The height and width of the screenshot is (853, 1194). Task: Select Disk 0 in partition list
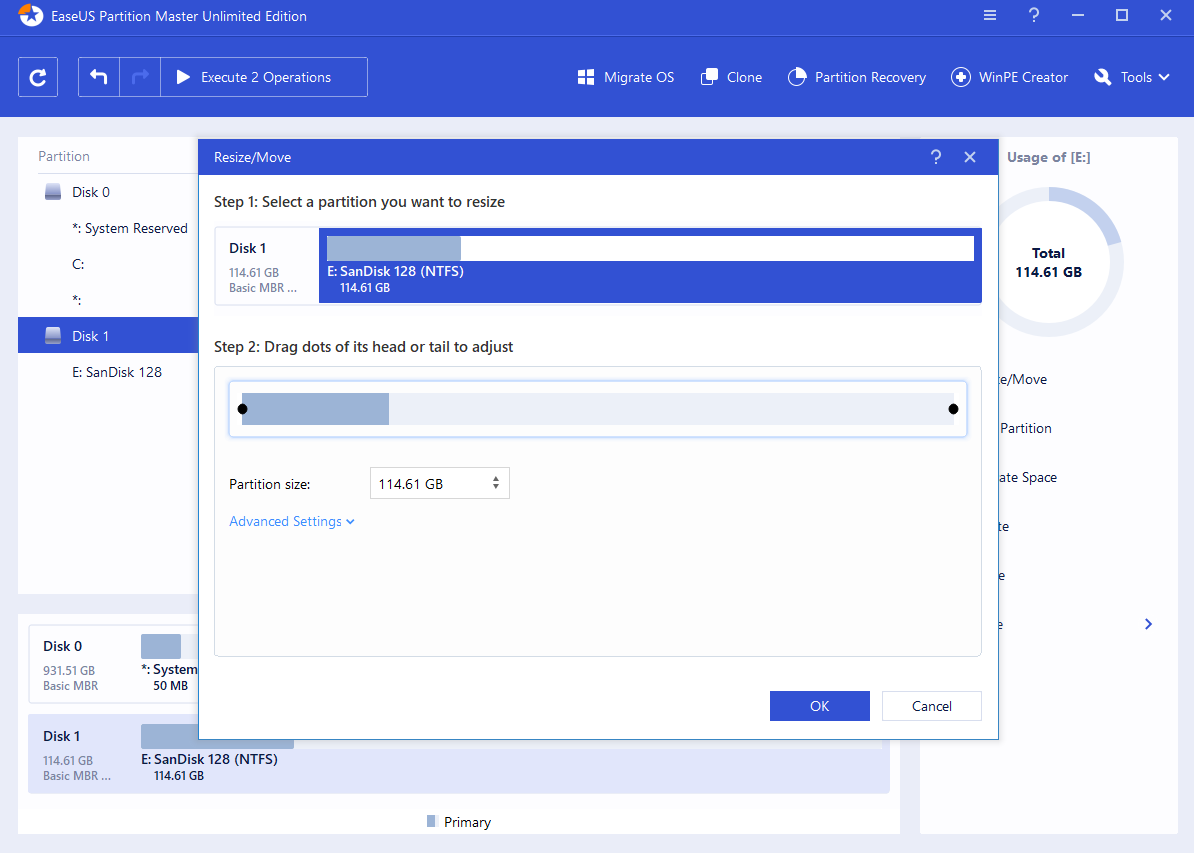tap(108, 192)
